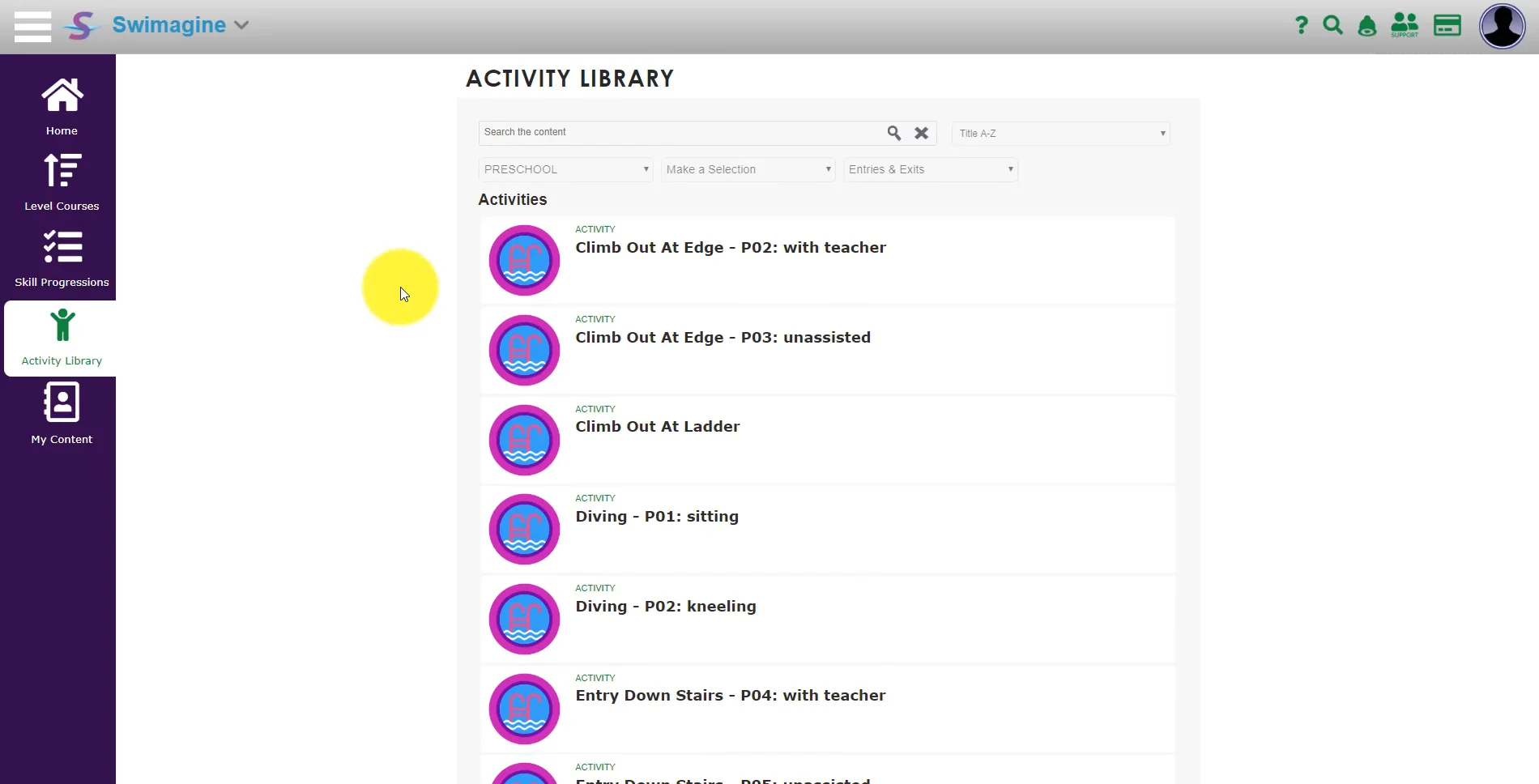Click pool icon for Climb Out P02

pos(524,260)
